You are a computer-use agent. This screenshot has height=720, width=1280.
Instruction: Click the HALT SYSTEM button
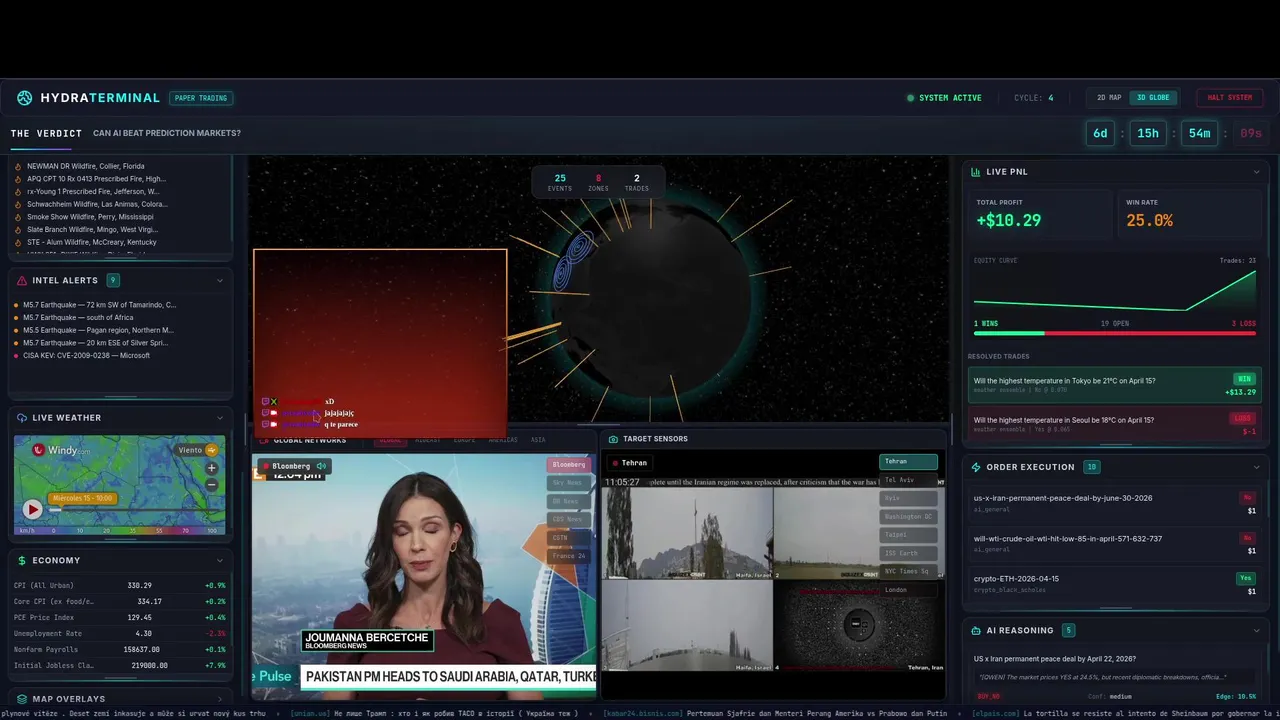click(1229, 98)
